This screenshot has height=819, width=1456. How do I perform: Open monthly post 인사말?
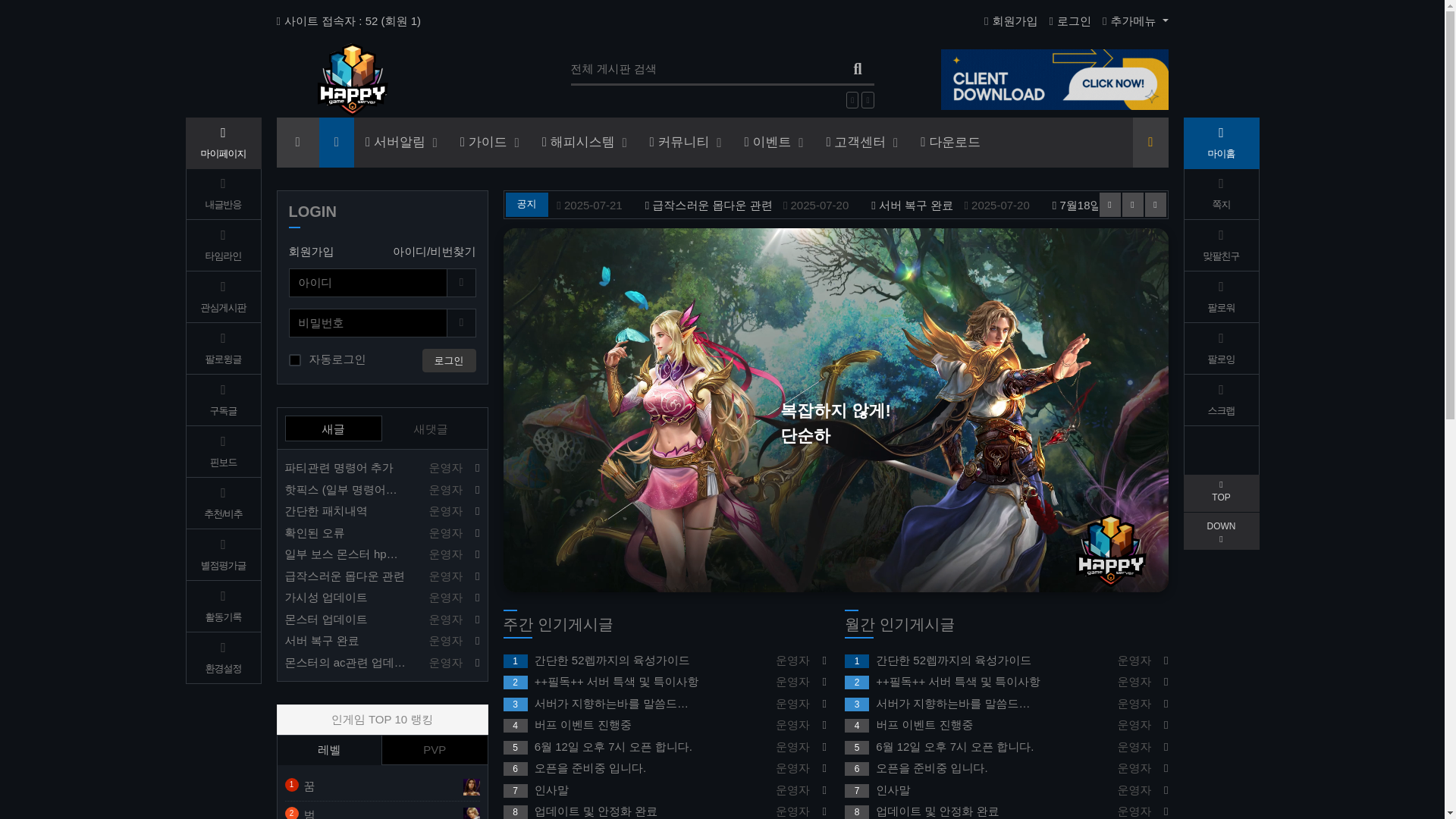(893, 790)
